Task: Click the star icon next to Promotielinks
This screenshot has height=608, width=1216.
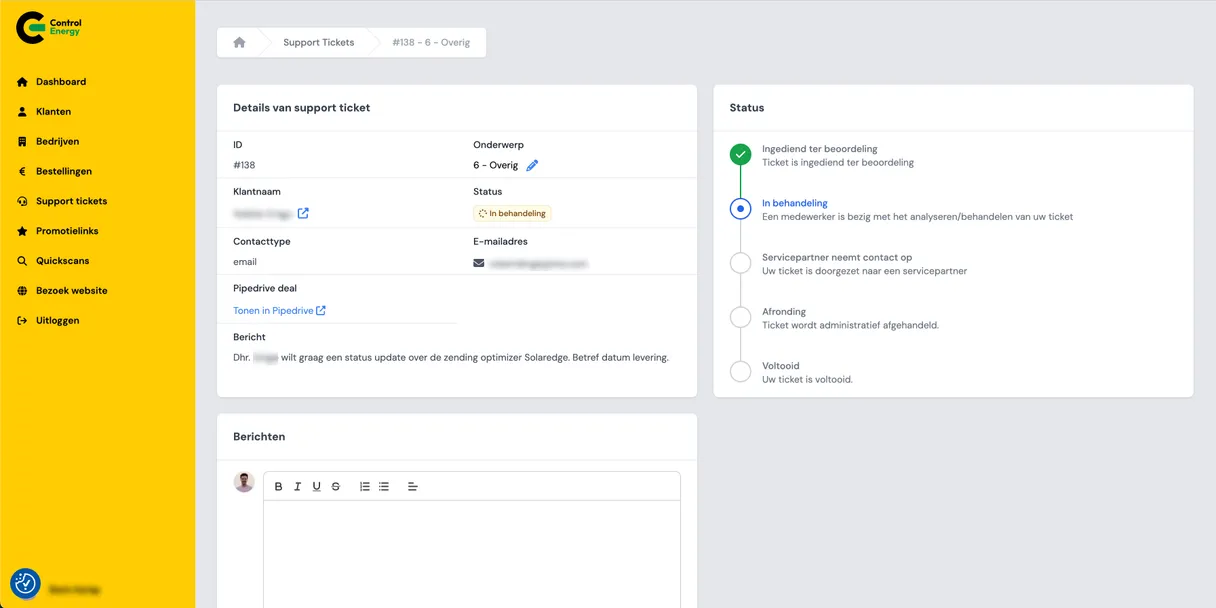Action: (x=22, y=231)
